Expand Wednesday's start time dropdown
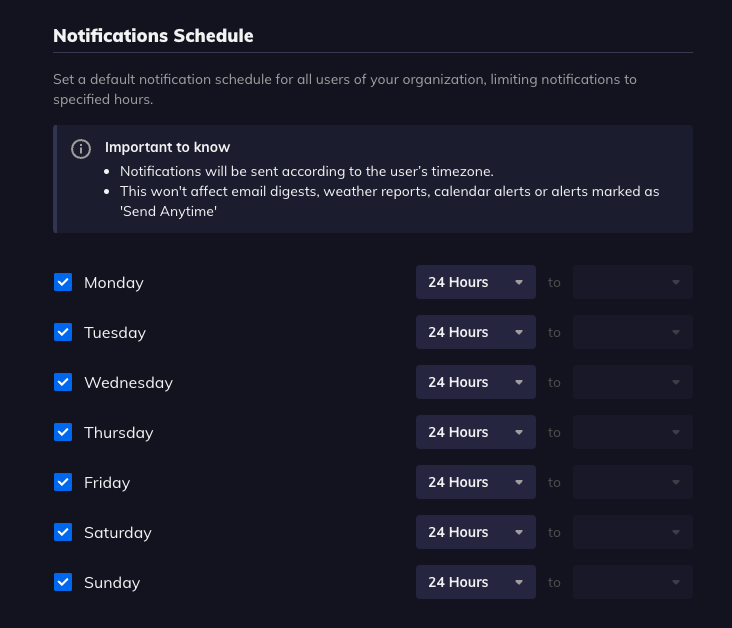Screen dimensions: 732x628 coord(475,382)
